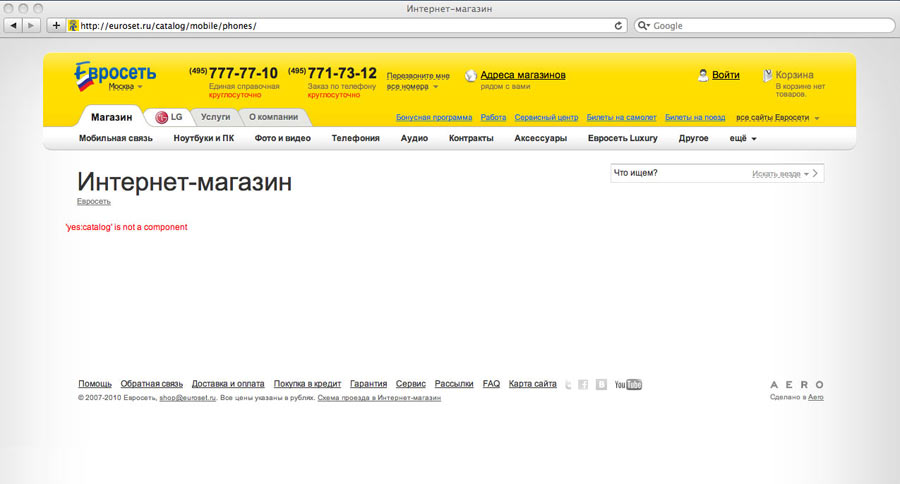900x484 pixels.
Task: Click the shopping cart icon
Action: (x=767, y=75)
